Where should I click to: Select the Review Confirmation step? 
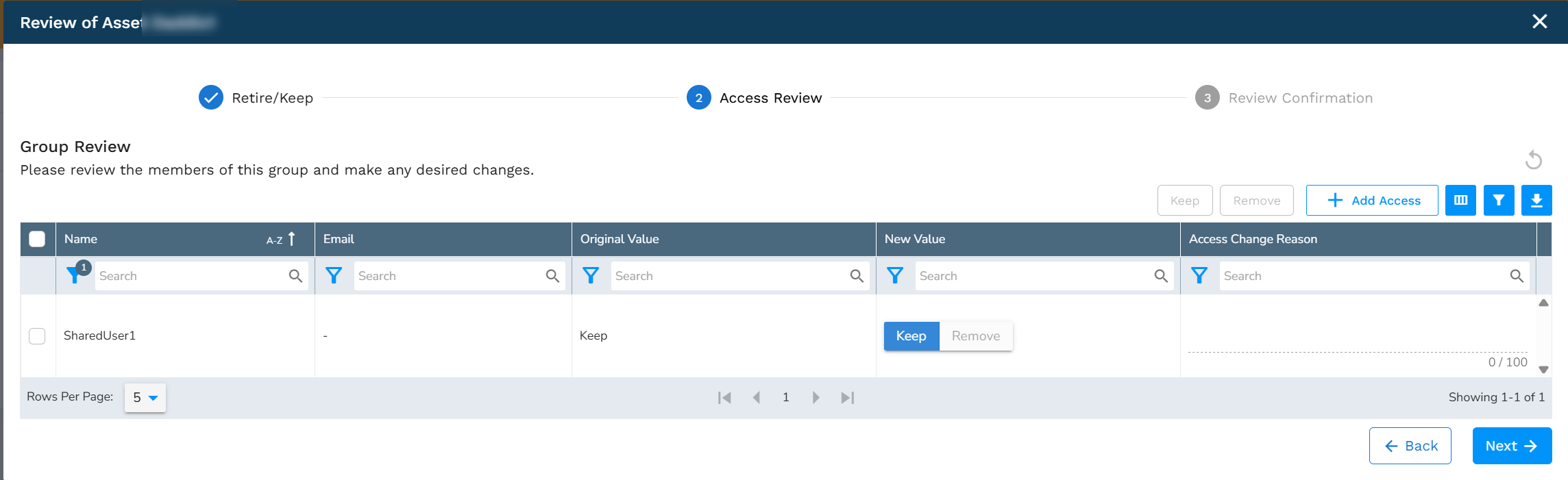(x=1284, y=98)
